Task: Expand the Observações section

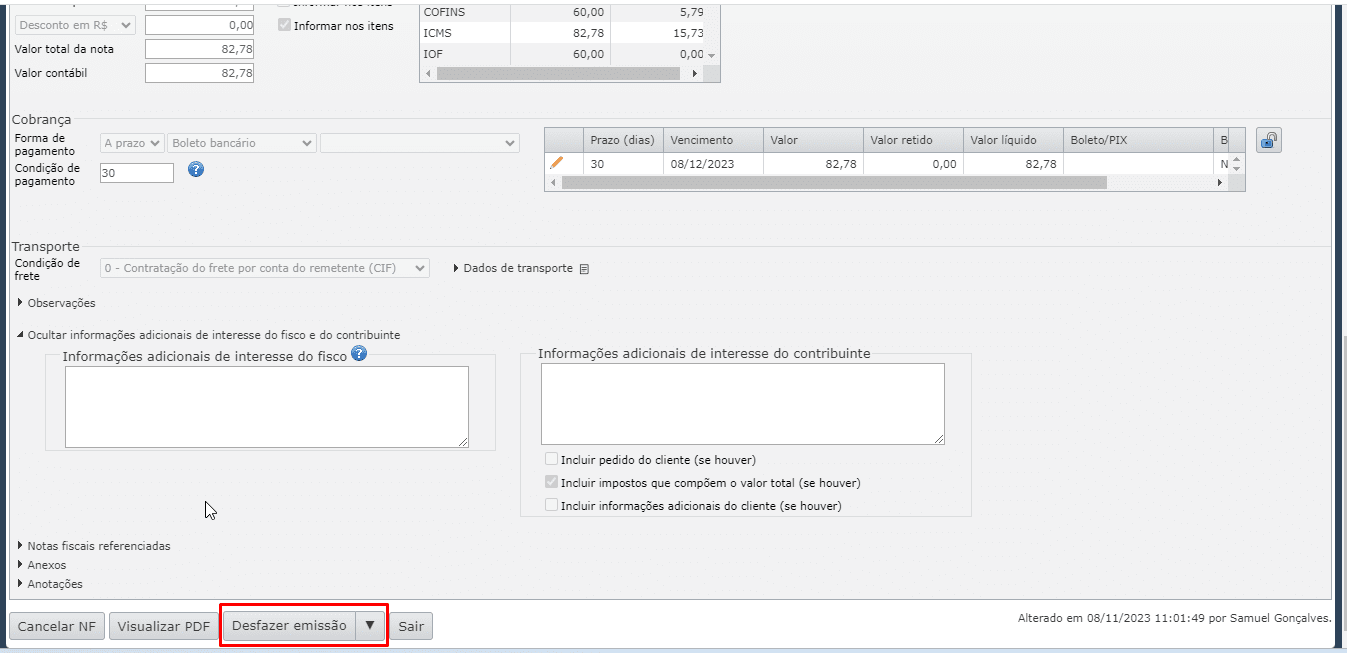Action: [56, 303]
